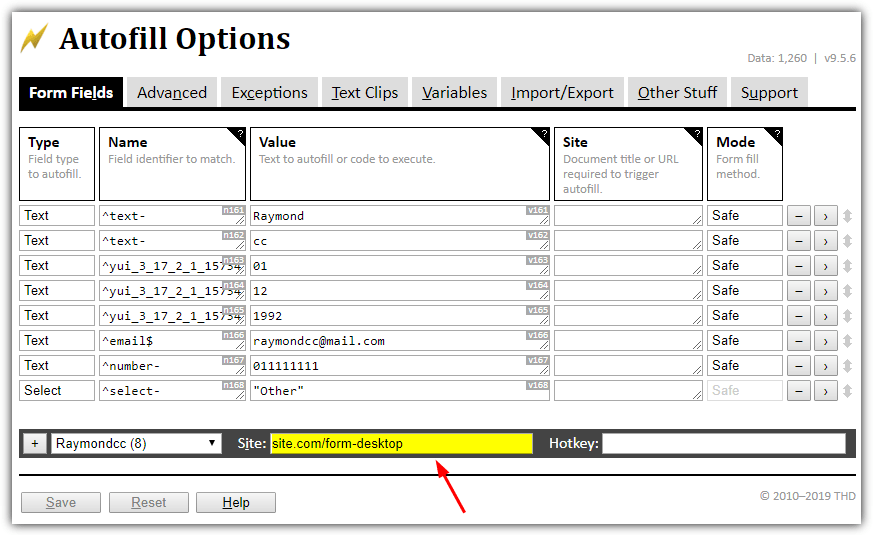873x535 pixels.
Task: Open the Advanced tab
Action: tap(172, 92)
